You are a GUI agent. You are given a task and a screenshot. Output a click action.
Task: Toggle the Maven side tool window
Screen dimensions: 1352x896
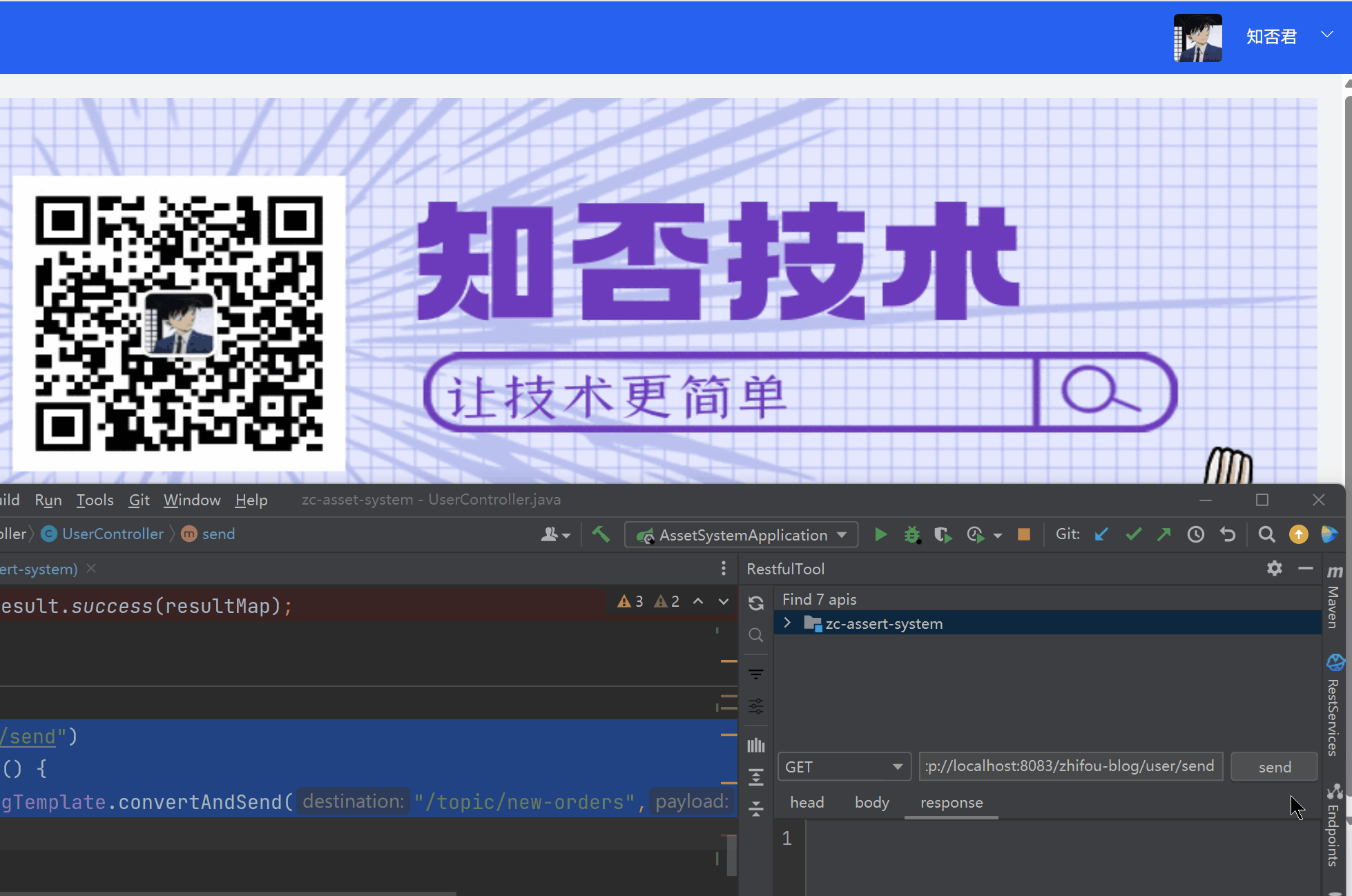(1334, 599)
